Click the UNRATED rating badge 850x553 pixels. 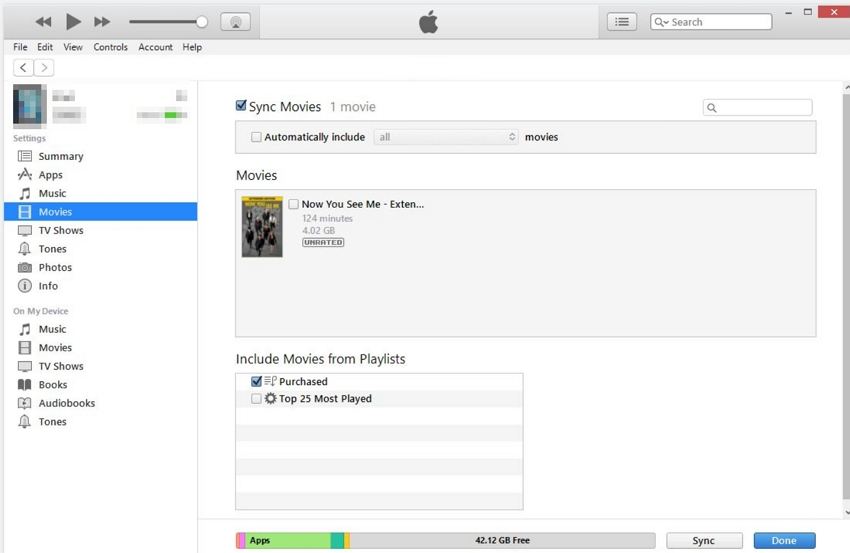tap(323, 242)
